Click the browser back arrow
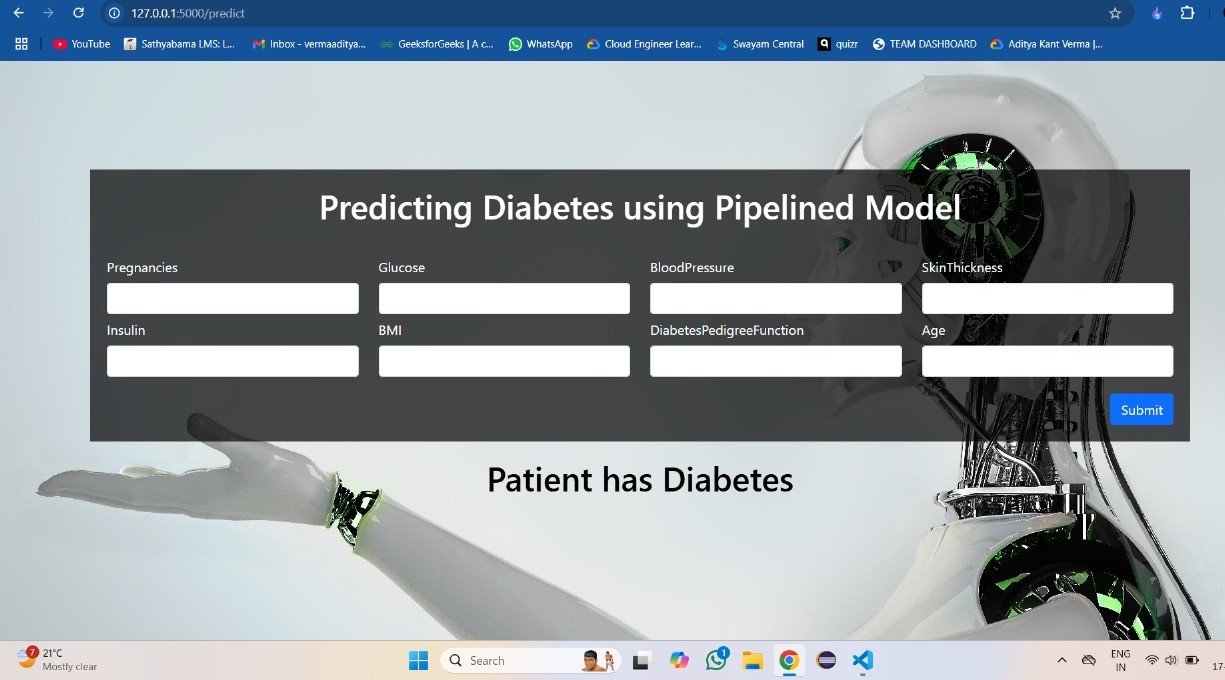 (x=18, y=13)
